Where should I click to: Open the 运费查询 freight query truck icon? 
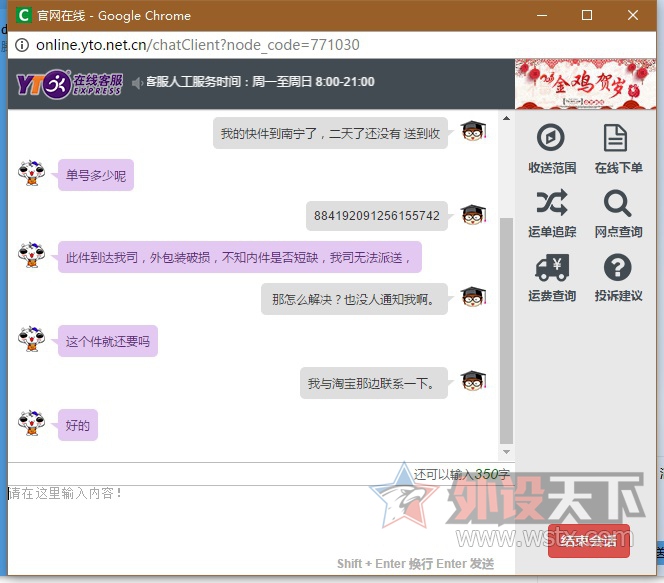click(x=551, y=268)
